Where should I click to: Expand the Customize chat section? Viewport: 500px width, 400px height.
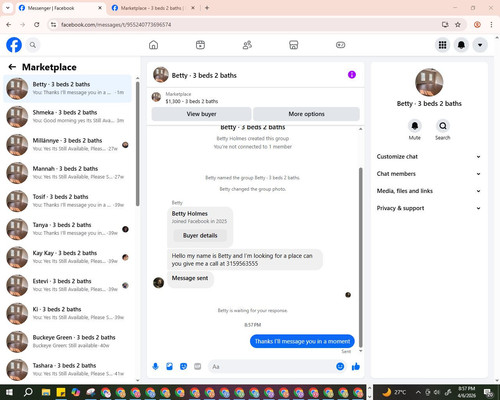[x=429, y=157]
